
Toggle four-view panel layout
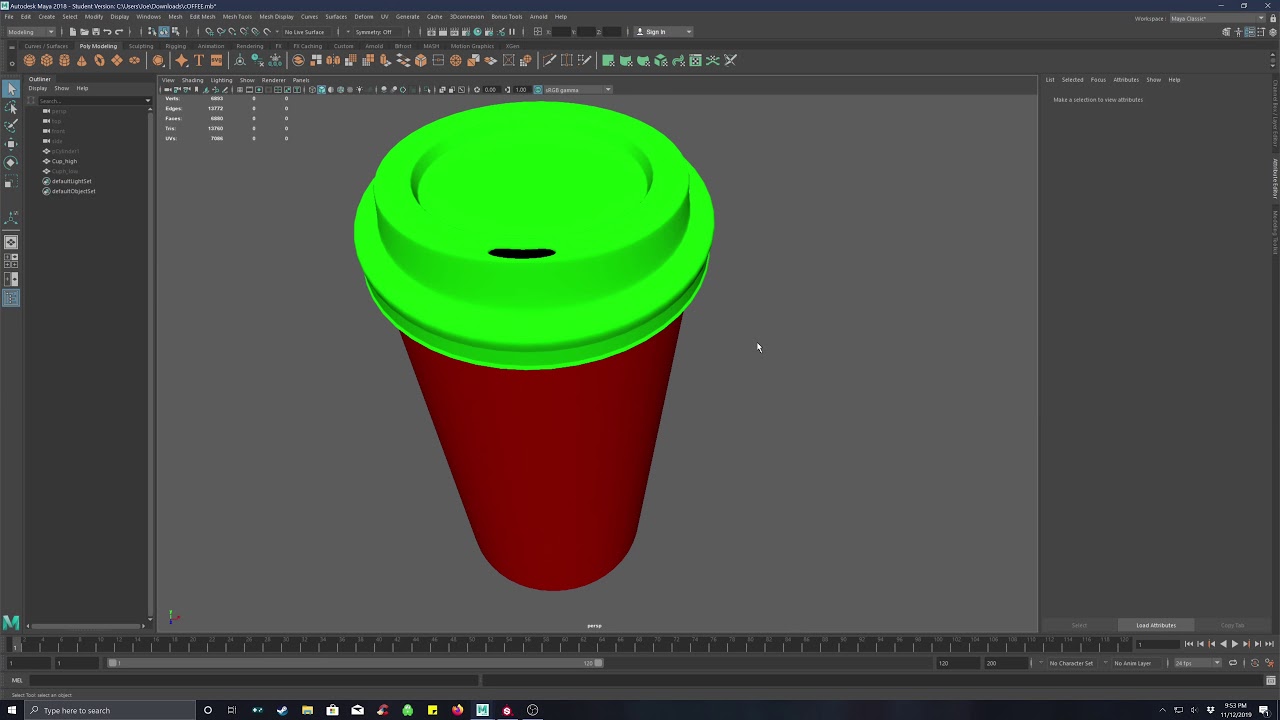pos(11,261)
